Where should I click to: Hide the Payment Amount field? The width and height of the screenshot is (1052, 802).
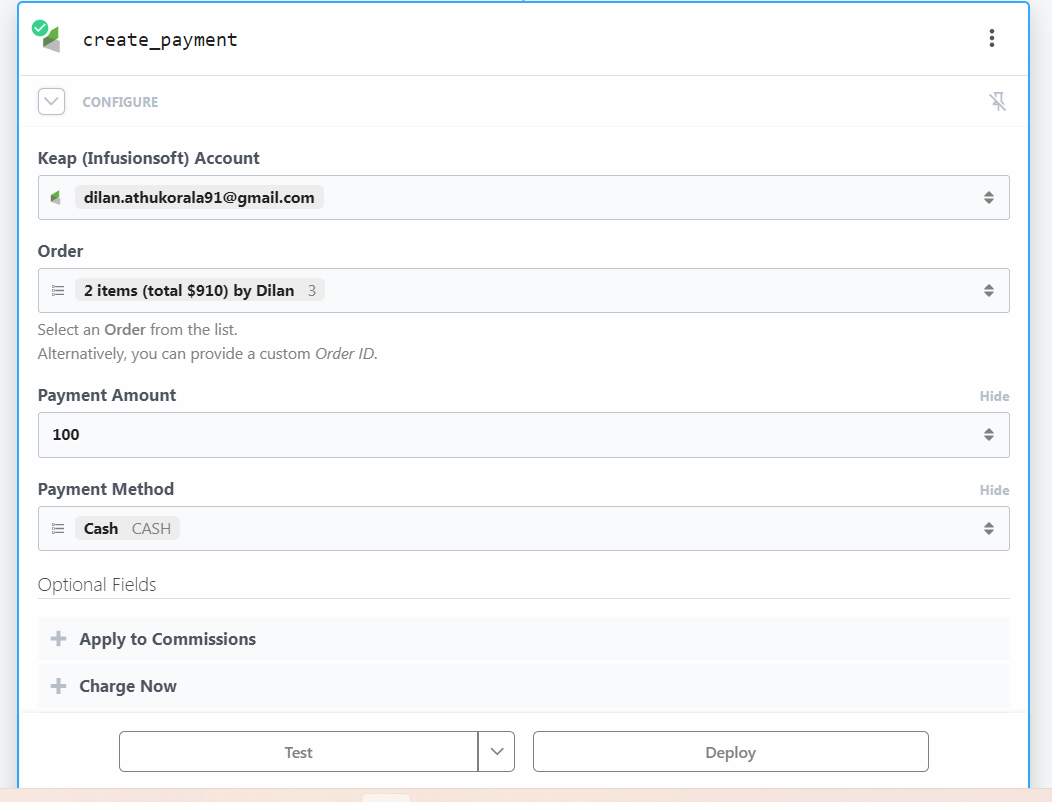pos(994,397)
